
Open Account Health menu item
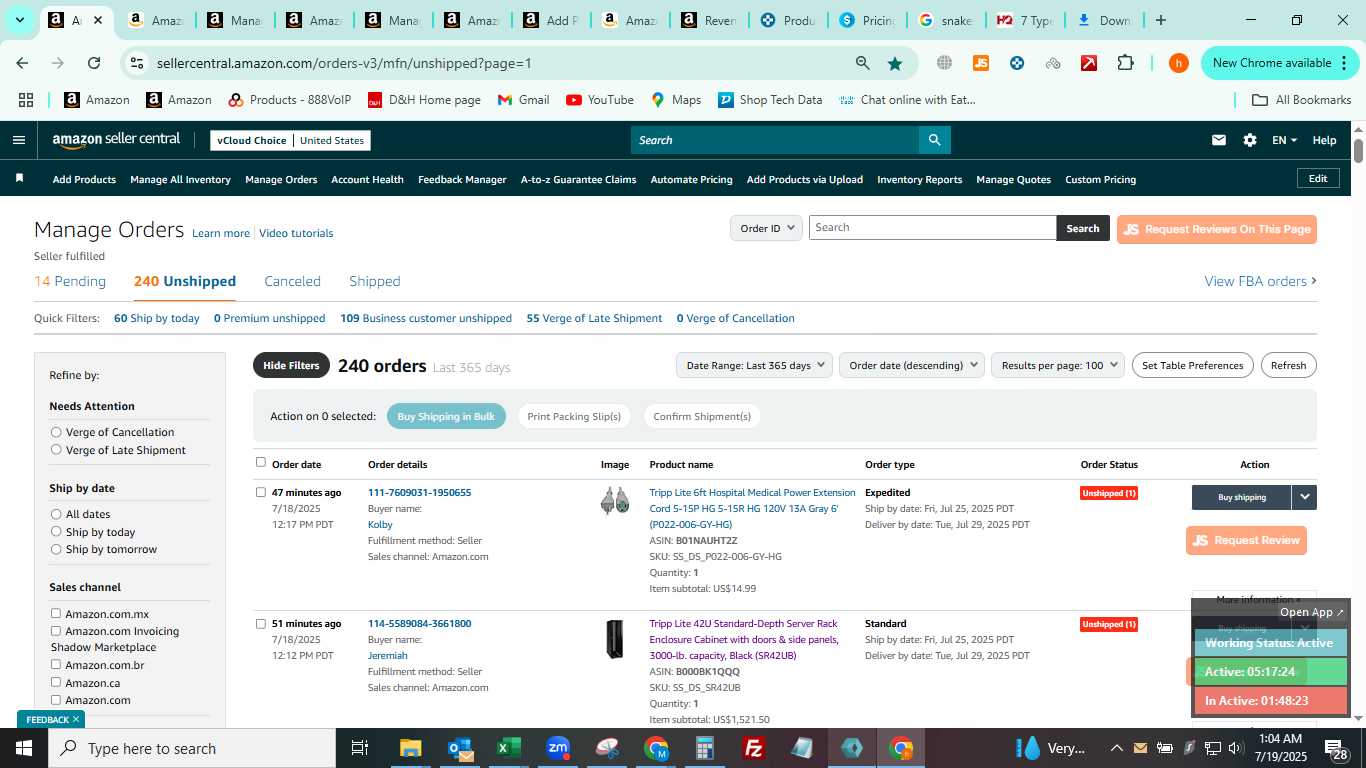[x=367, y=179]
